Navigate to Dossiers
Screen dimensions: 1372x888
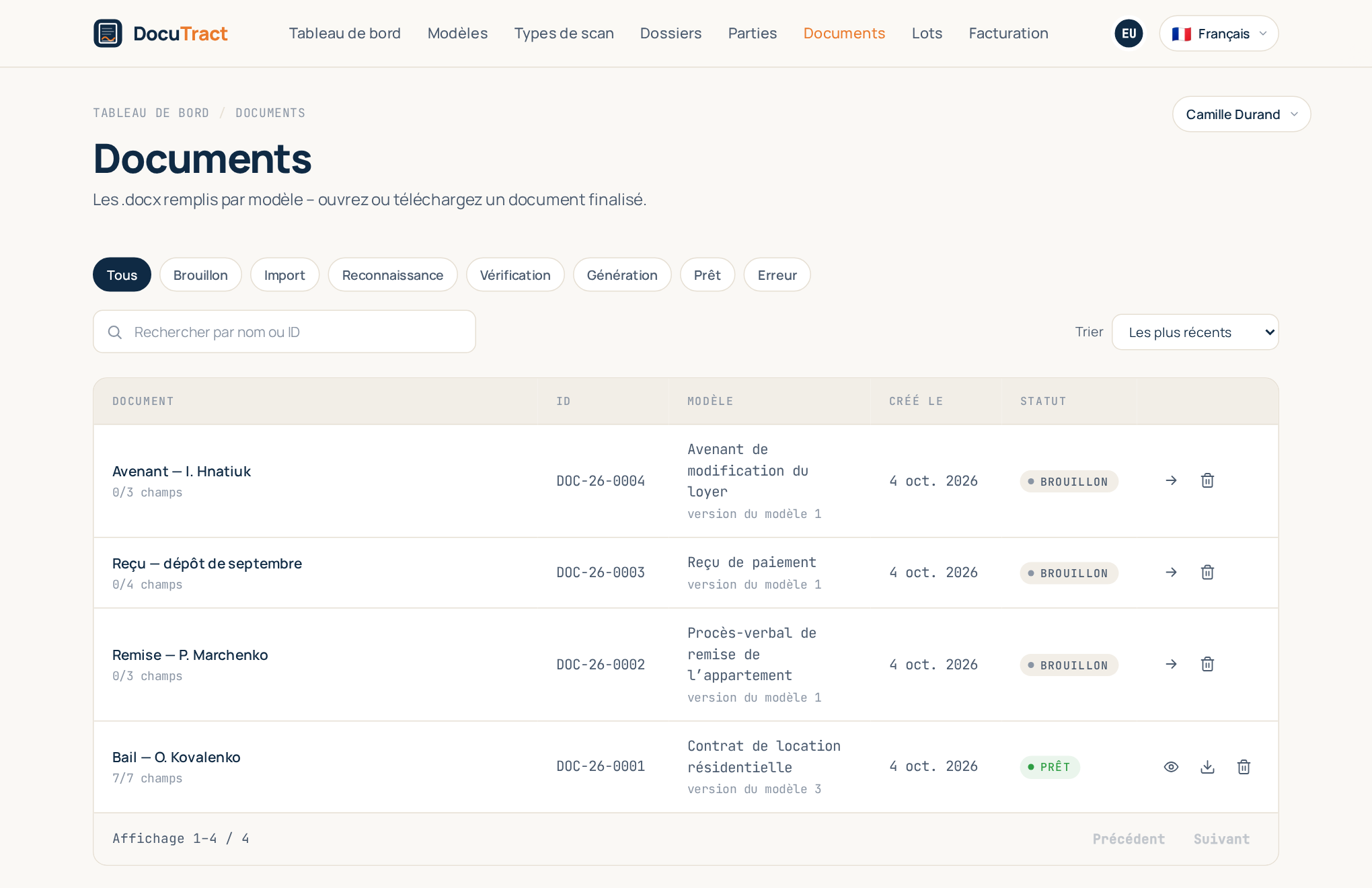(x=671, y=33)
